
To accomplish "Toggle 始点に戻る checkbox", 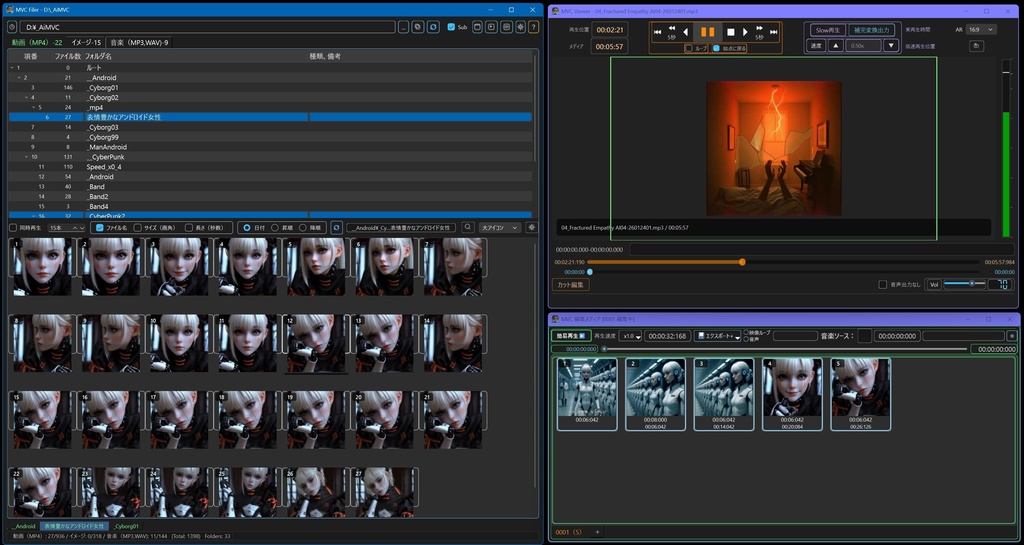I will tap(716, 48).
